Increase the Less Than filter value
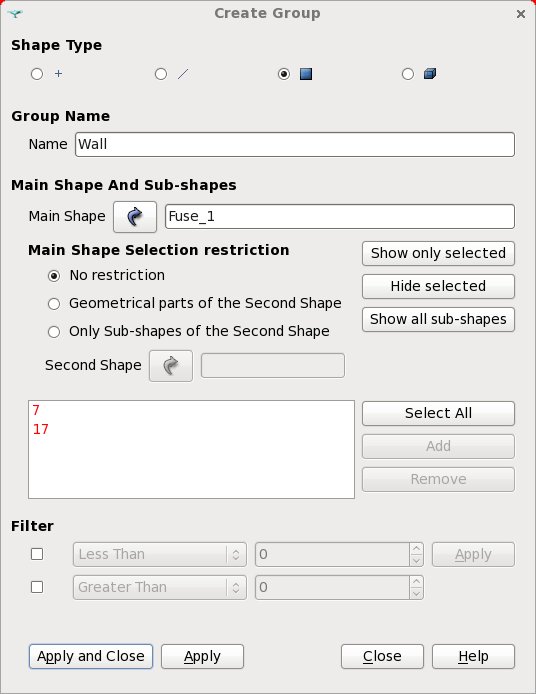 tap(416, 549)
